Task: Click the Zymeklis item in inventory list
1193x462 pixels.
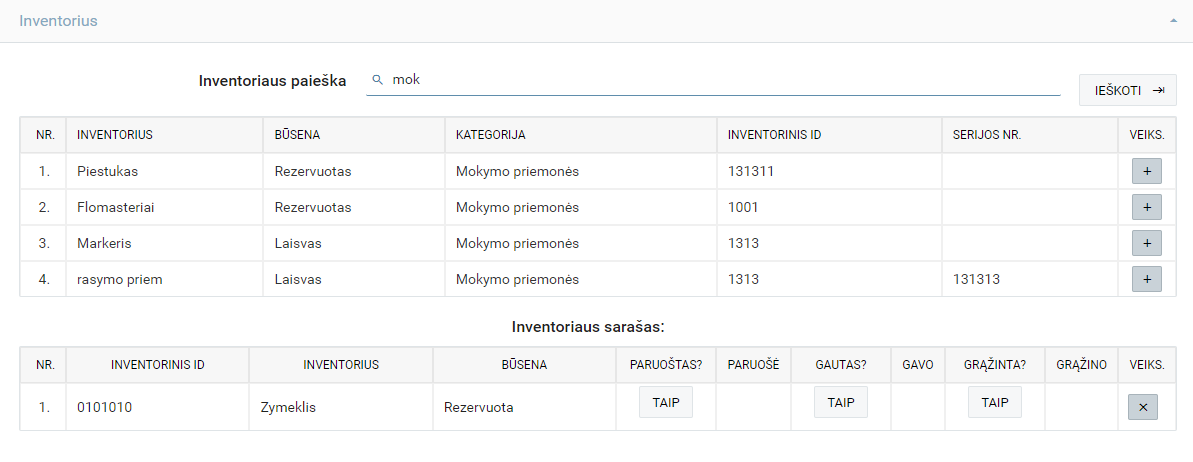Action: (288, 407)
